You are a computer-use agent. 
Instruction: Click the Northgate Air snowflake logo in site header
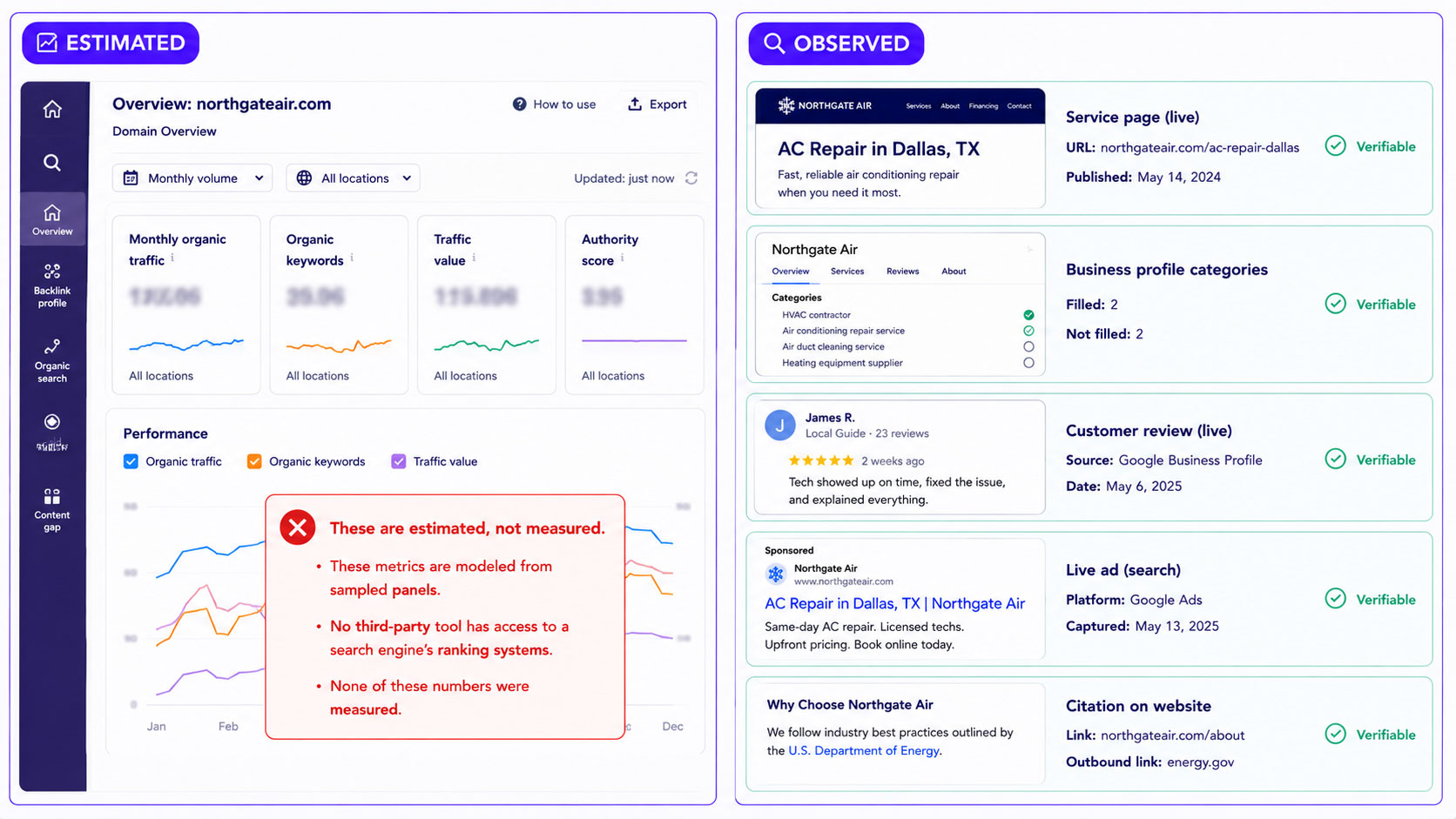[785, 105]
